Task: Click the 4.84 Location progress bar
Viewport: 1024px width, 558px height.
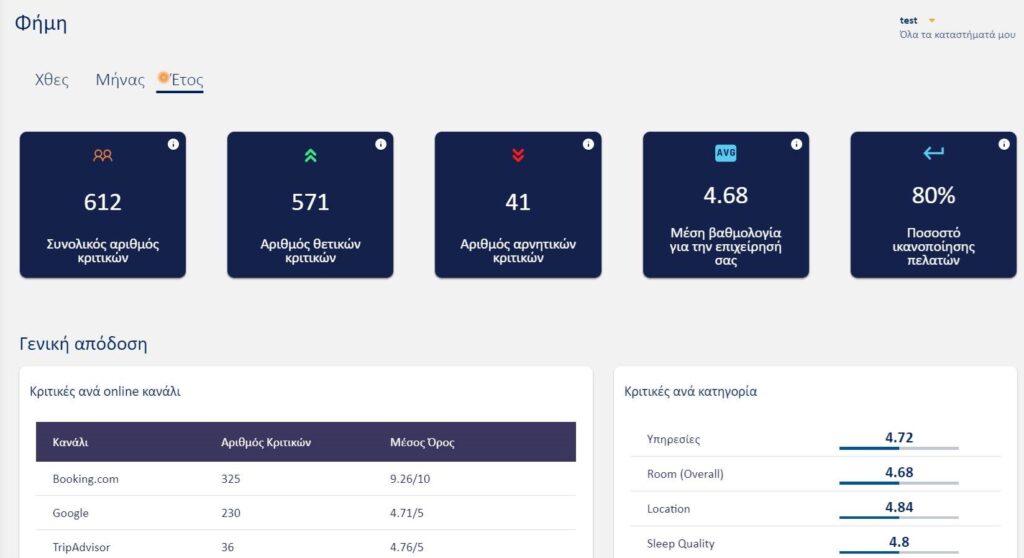Action: pos(899,517)
